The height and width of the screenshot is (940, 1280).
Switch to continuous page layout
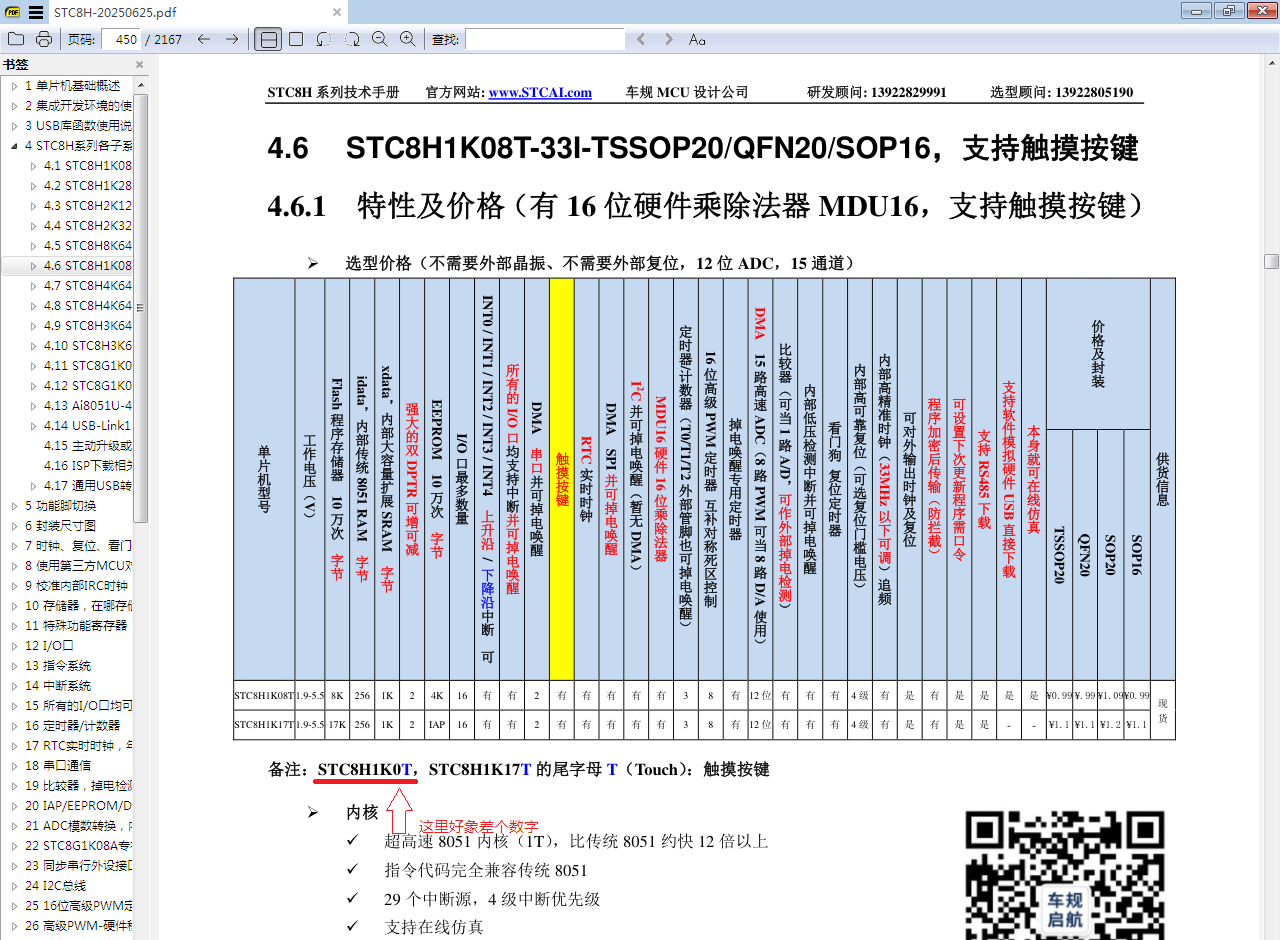tap(267, 39)
